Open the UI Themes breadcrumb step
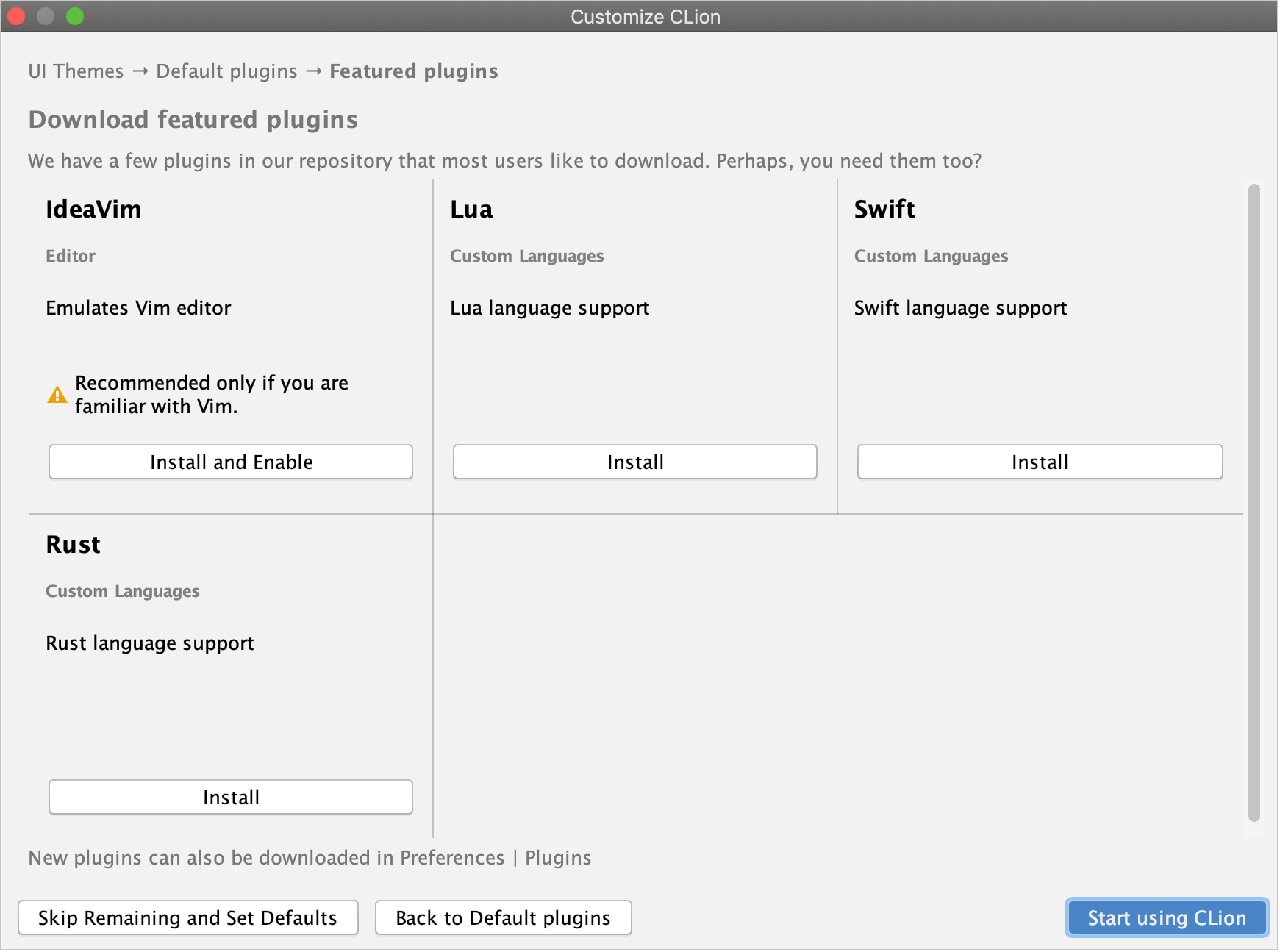 point(76,71)
